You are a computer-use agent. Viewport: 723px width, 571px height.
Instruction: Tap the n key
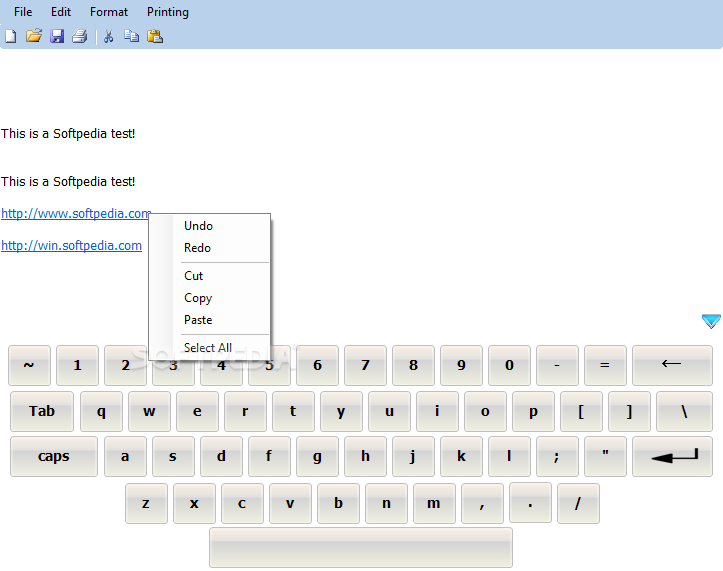(x=386, y=503)
